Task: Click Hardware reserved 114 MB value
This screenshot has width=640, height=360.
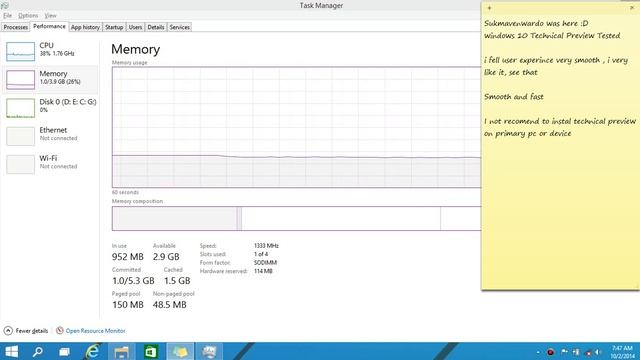Action: [263, 271]
